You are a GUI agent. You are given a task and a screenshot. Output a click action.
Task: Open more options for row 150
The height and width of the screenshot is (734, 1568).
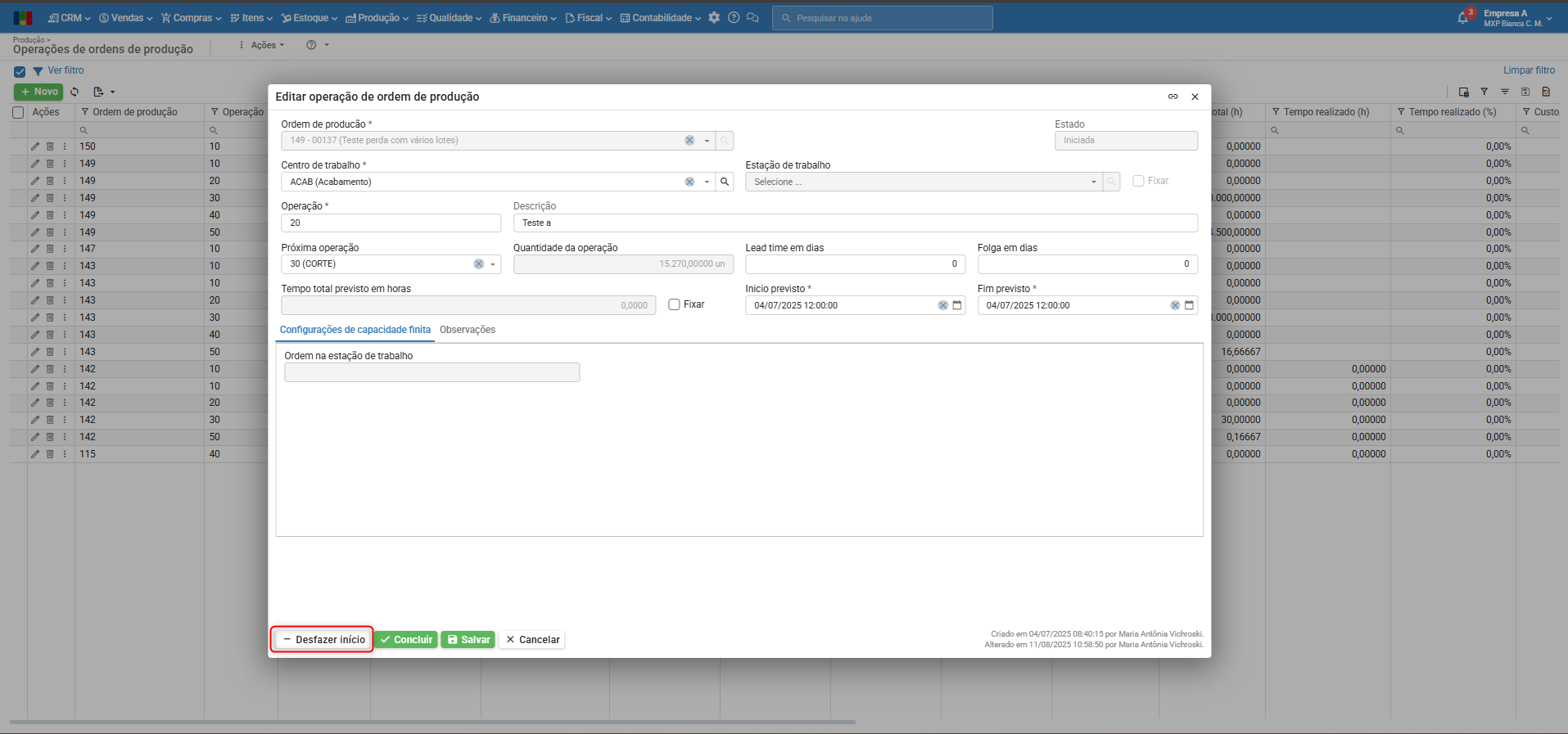coord(65,146)
